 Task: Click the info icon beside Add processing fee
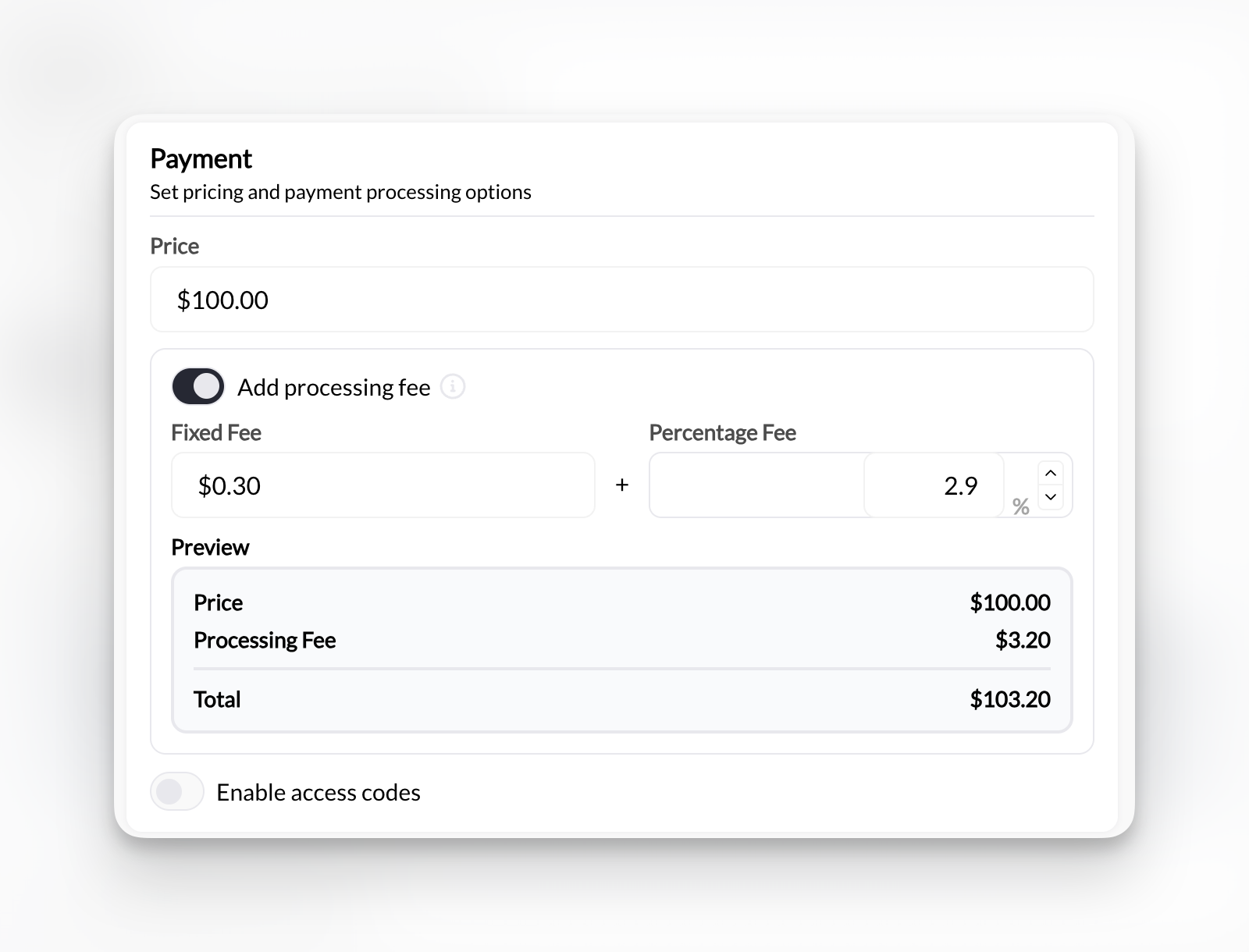coord(453,387)
